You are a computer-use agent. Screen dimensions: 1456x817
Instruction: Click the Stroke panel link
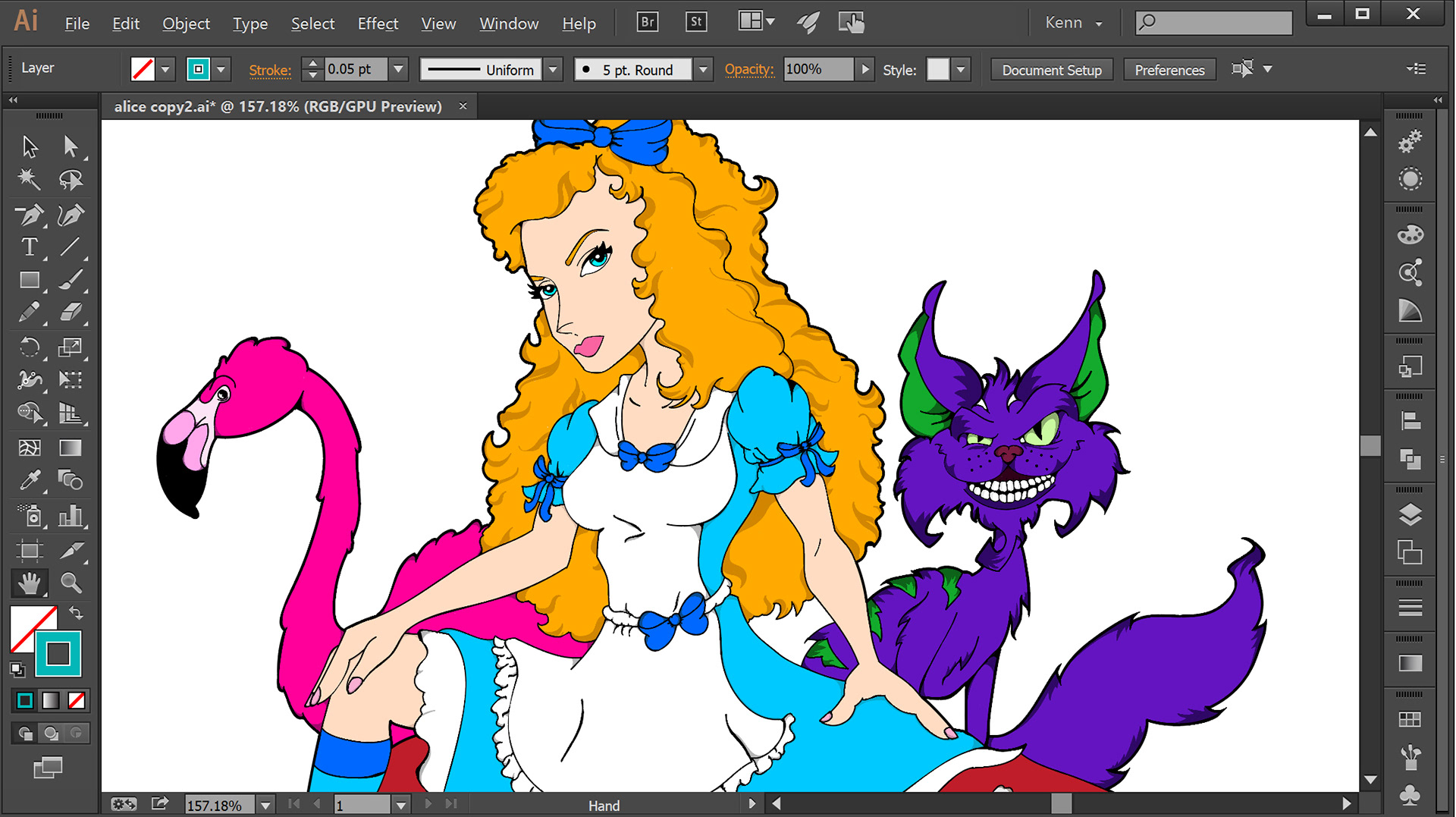coord(270,70)
